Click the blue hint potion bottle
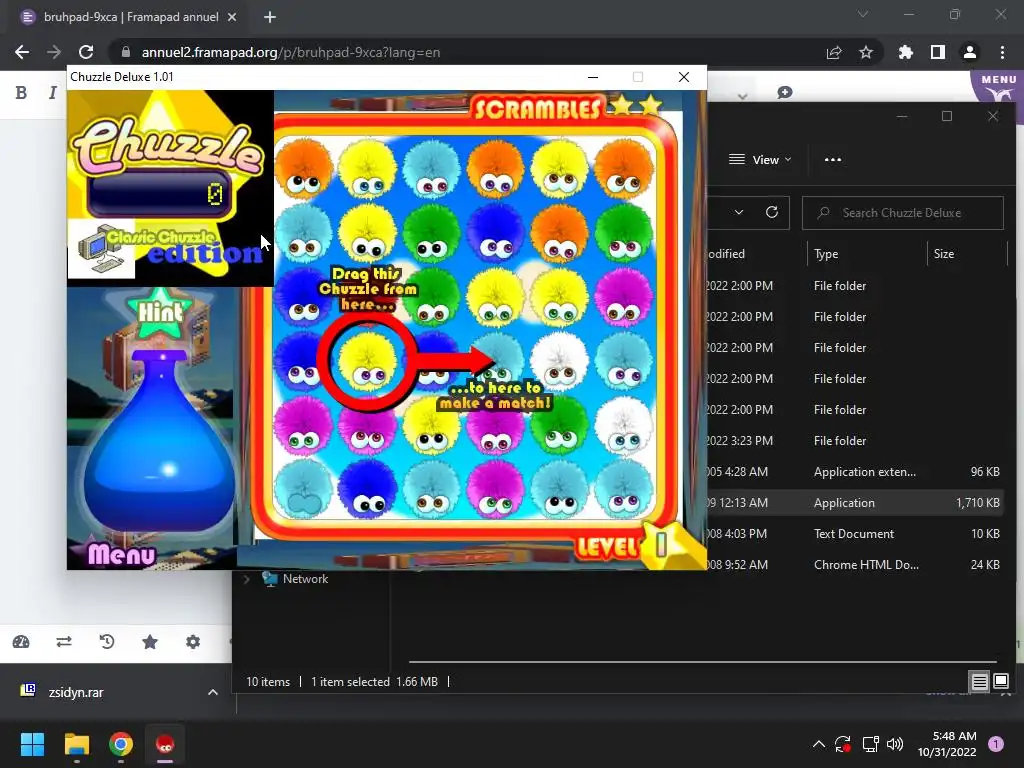This screenshot has width=1024, height=768. (159, 442)
